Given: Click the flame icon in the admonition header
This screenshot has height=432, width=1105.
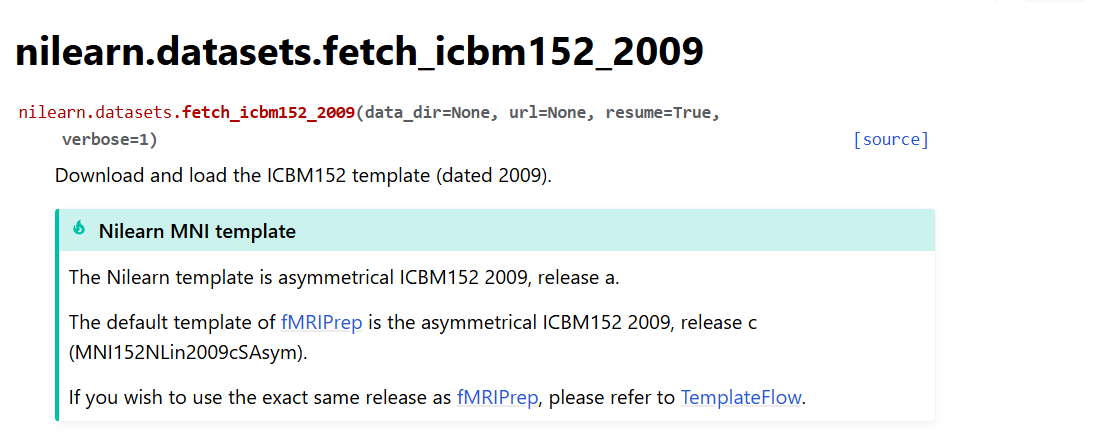Looking at the screenshot, I should 80,230.
